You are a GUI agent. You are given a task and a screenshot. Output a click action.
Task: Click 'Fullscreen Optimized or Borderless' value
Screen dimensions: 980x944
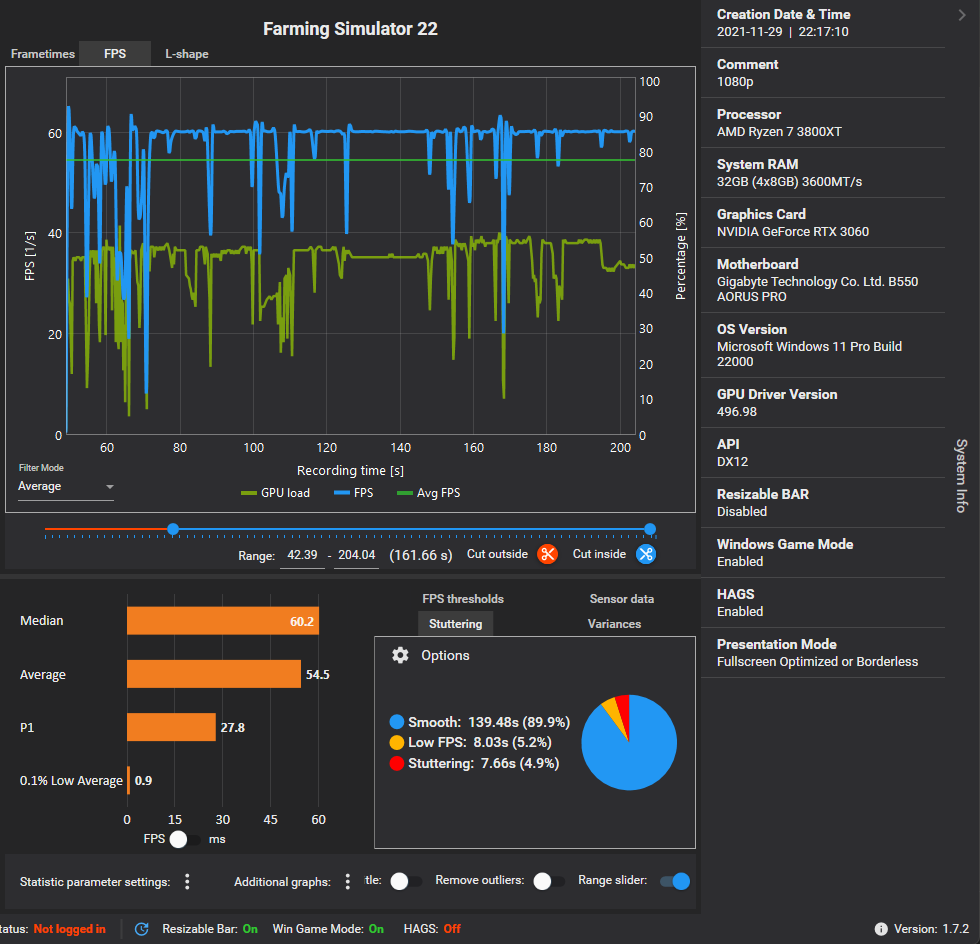(x=818, y=662)
